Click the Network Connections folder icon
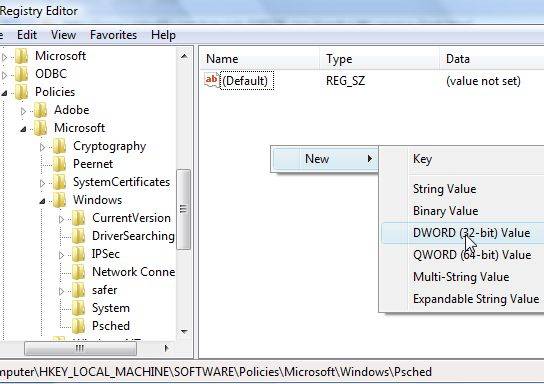 [x=79, y=272]
